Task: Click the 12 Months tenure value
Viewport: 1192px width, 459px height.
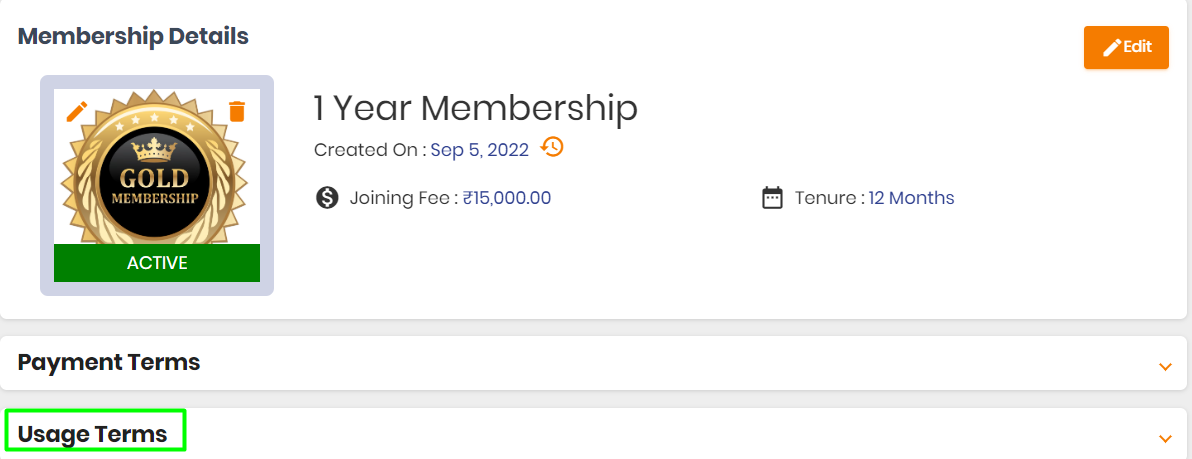Action: point(911,198)
